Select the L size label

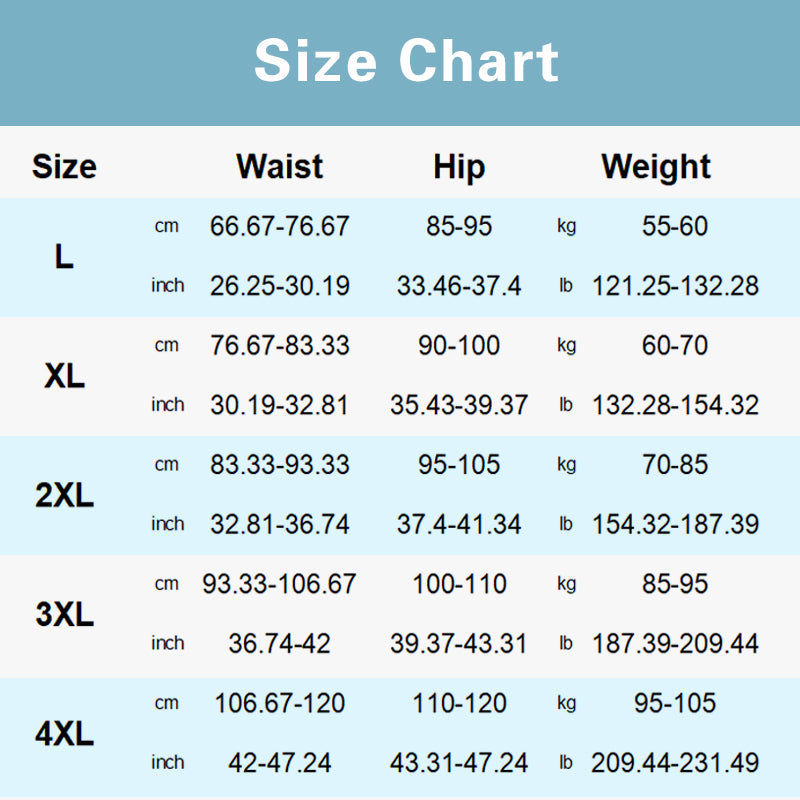64,257
